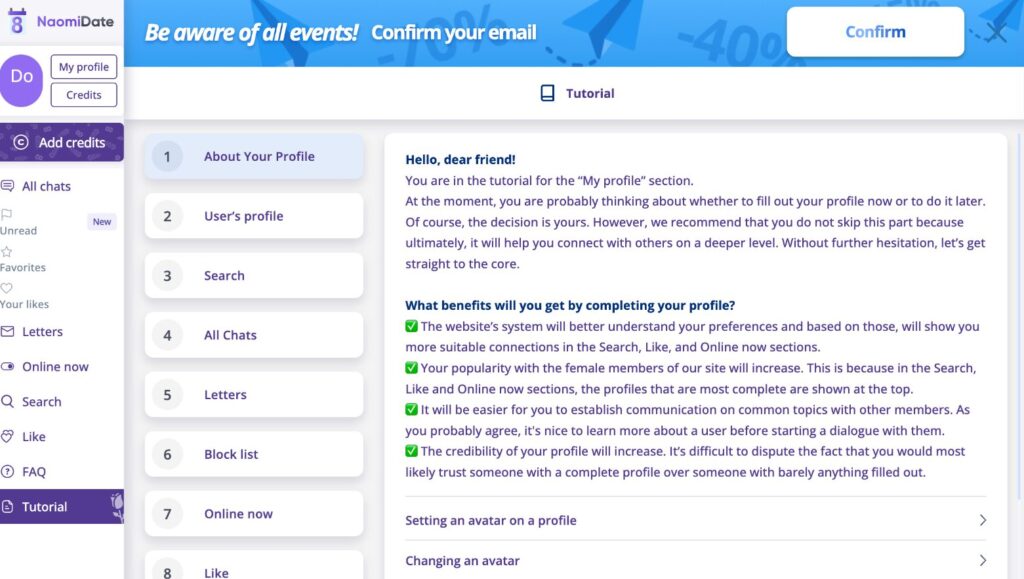Click the Unread flag icon
1024x579 pixels.
point(7,214)
